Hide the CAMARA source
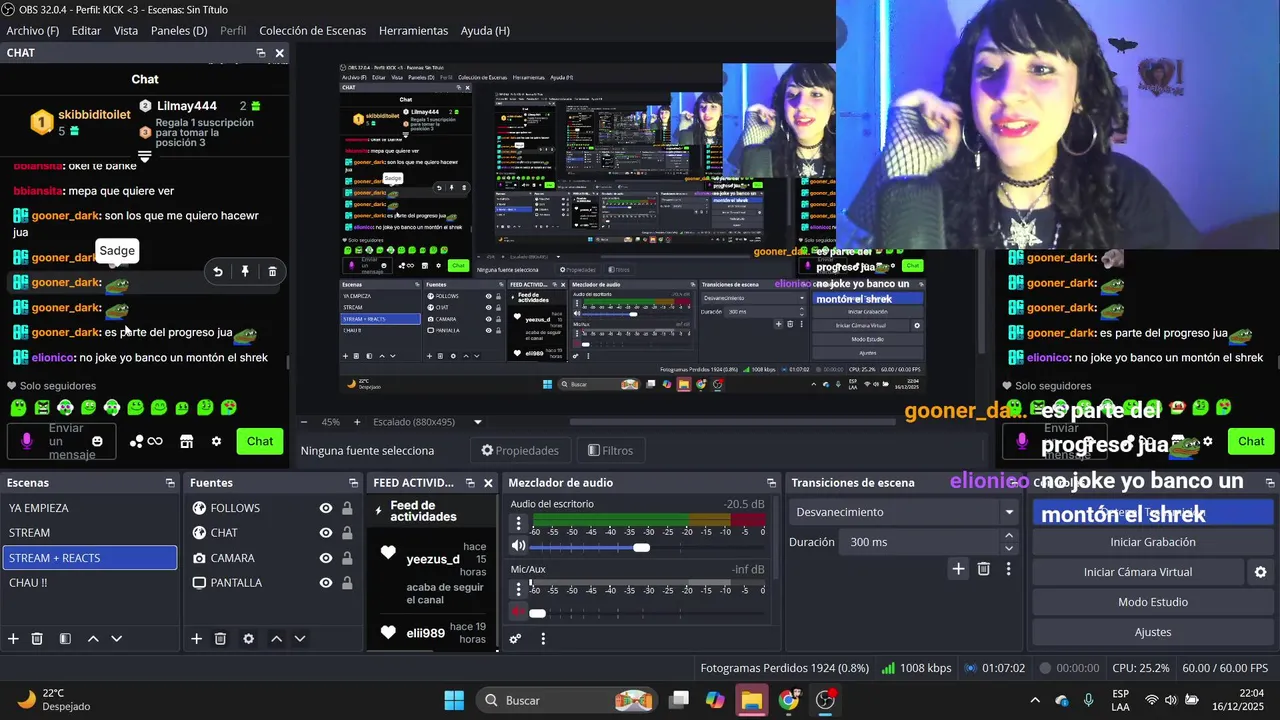Screen dimensions: 1280x720 (325, 558)
